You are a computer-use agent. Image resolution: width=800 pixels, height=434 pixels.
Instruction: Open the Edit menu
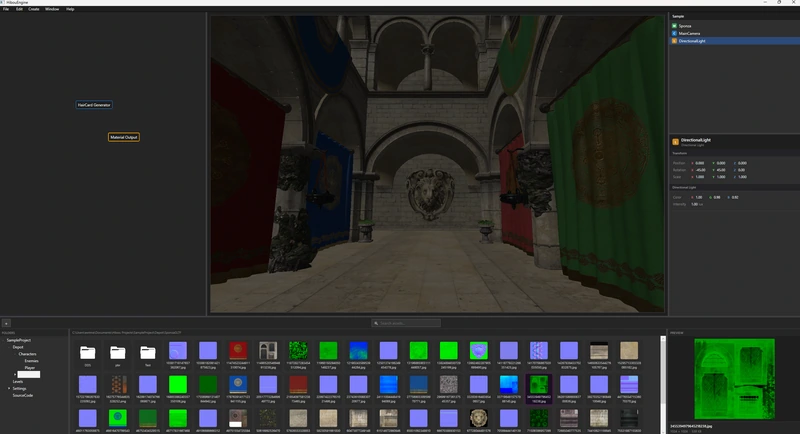19,9
